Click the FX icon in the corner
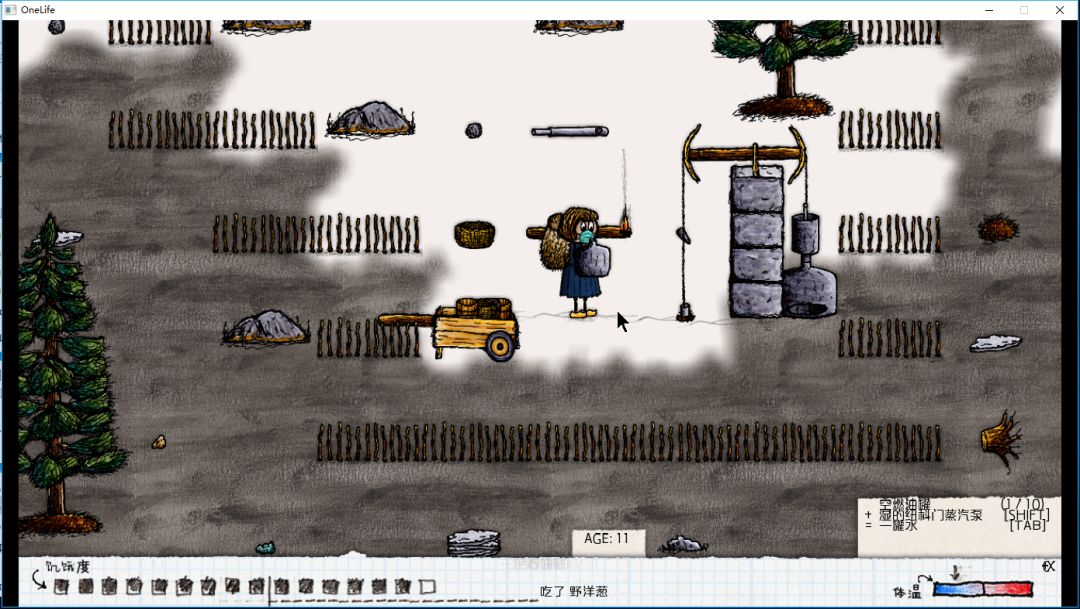This screenshot has height=609, width=1080. point(1048,566)
